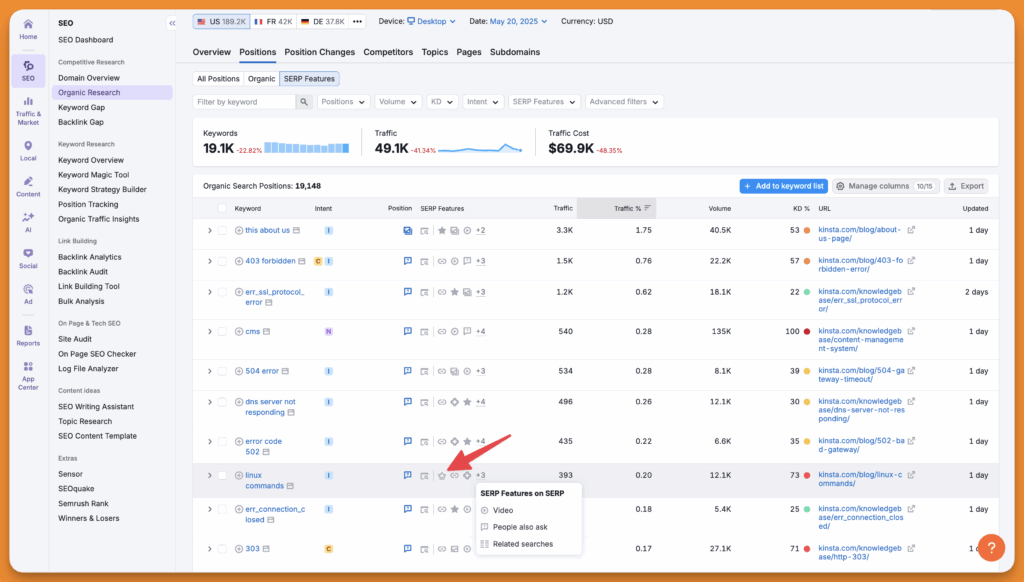Click plus icon beside 'this about us'
Viewport: 1024px width, 582px height.
(x=239, y=231)
